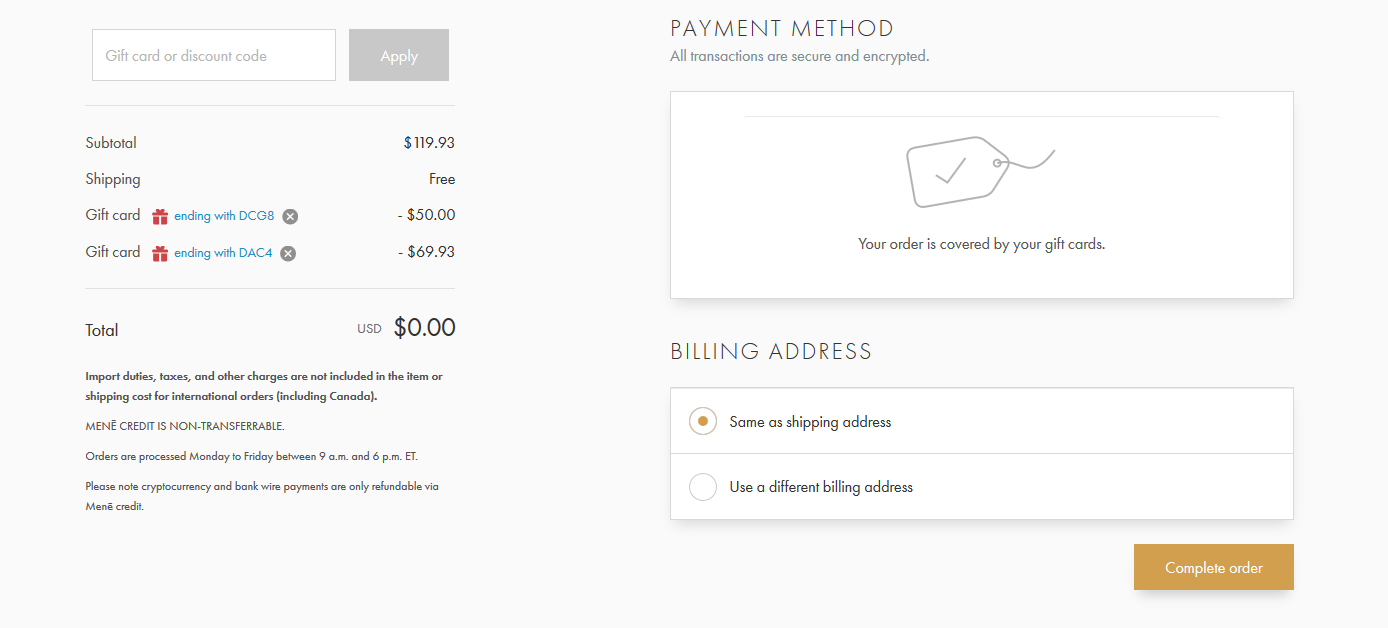Click the red gift icon beside DCG8
Screen dimensions: 1388x628
[x=160, y=216]
